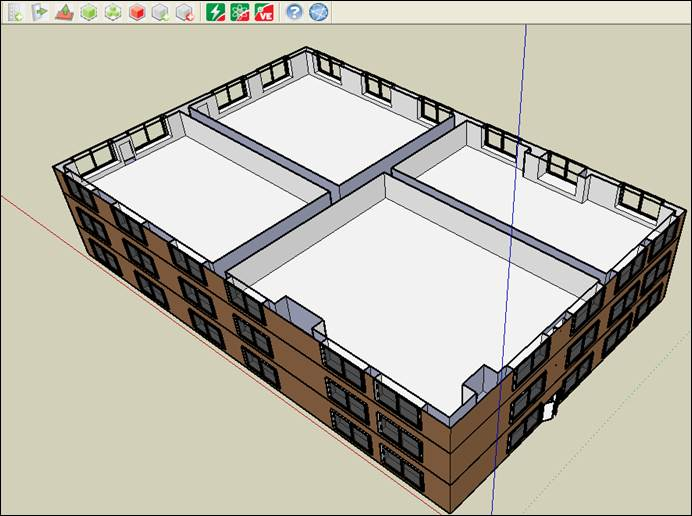The height and width of the screenshot is (516, 692).
Task: Click the red cube toolbar icon
Action: click(137, 13)
